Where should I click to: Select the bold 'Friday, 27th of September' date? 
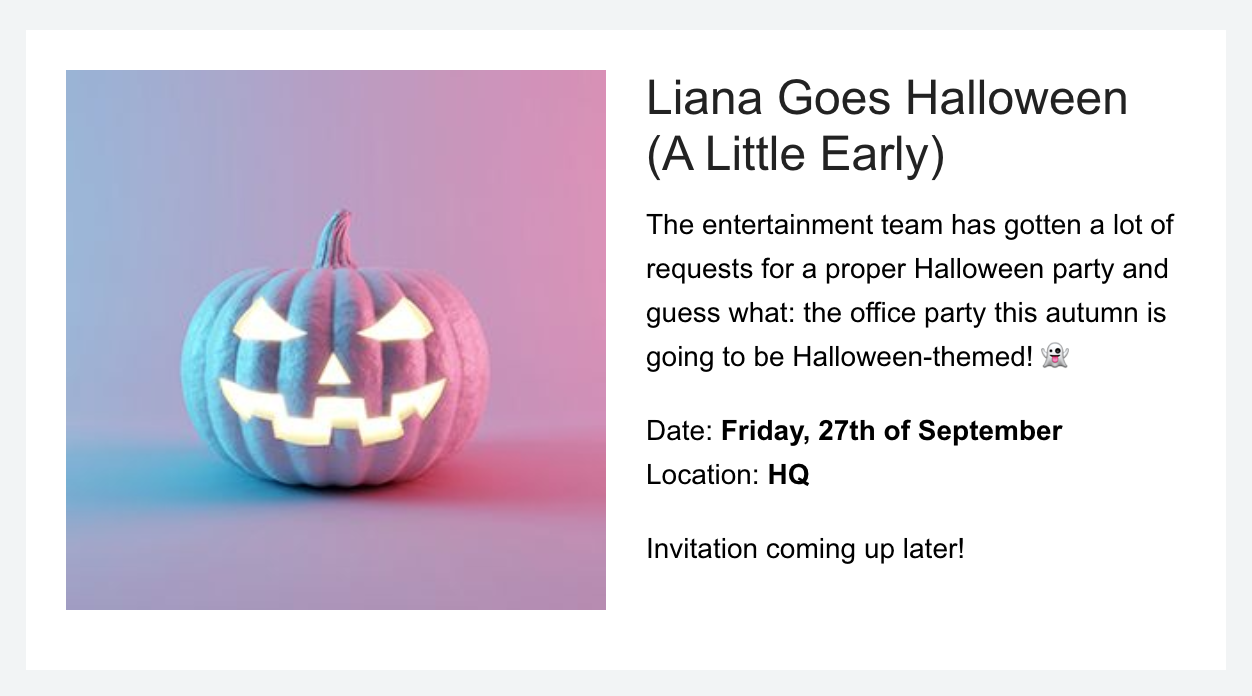point(891,431)
